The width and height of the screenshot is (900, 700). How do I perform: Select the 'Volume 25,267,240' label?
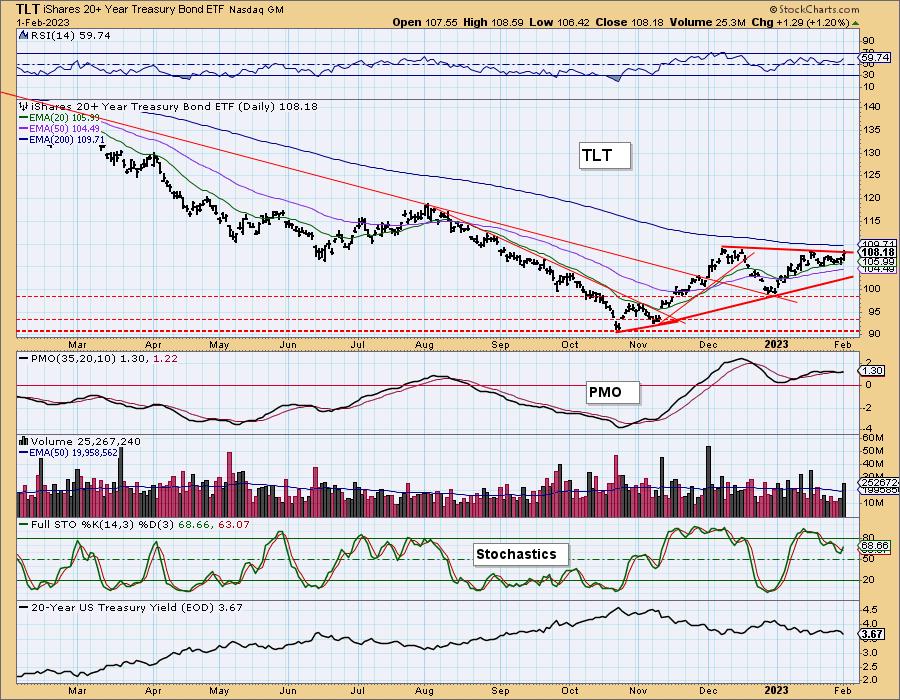(x=86, y=442)
